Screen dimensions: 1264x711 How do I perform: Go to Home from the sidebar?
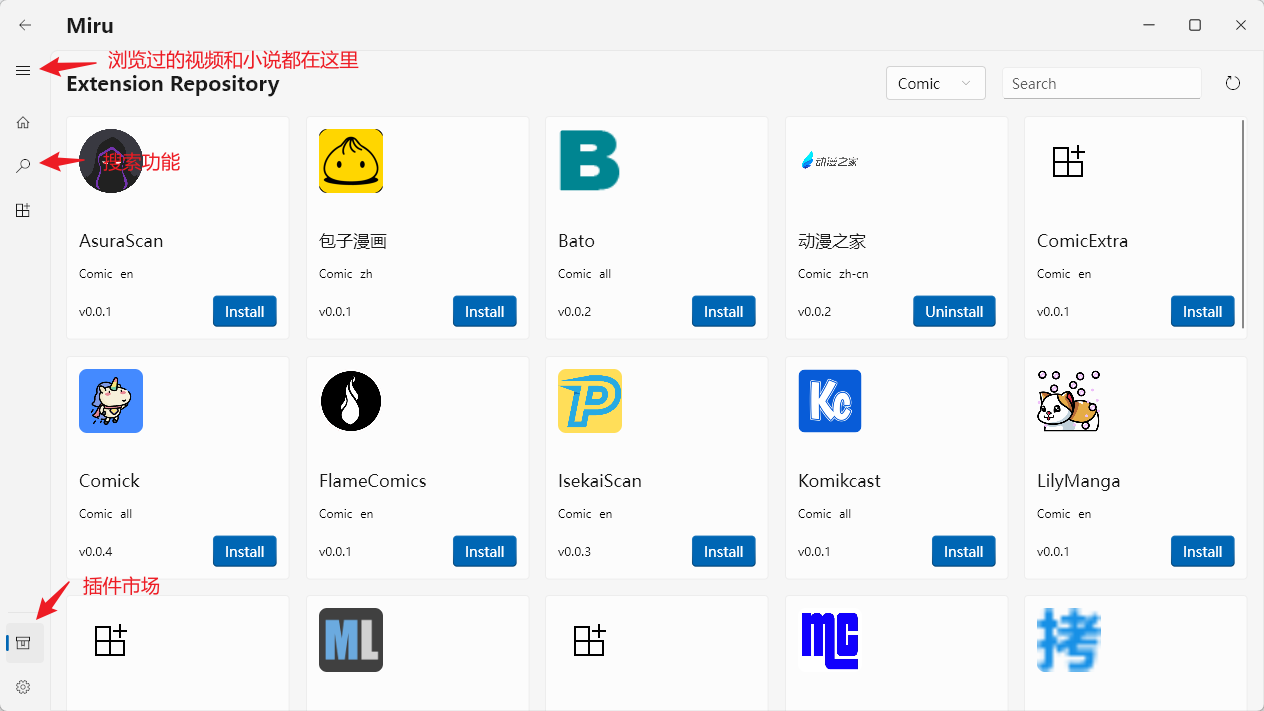(22, 122)
